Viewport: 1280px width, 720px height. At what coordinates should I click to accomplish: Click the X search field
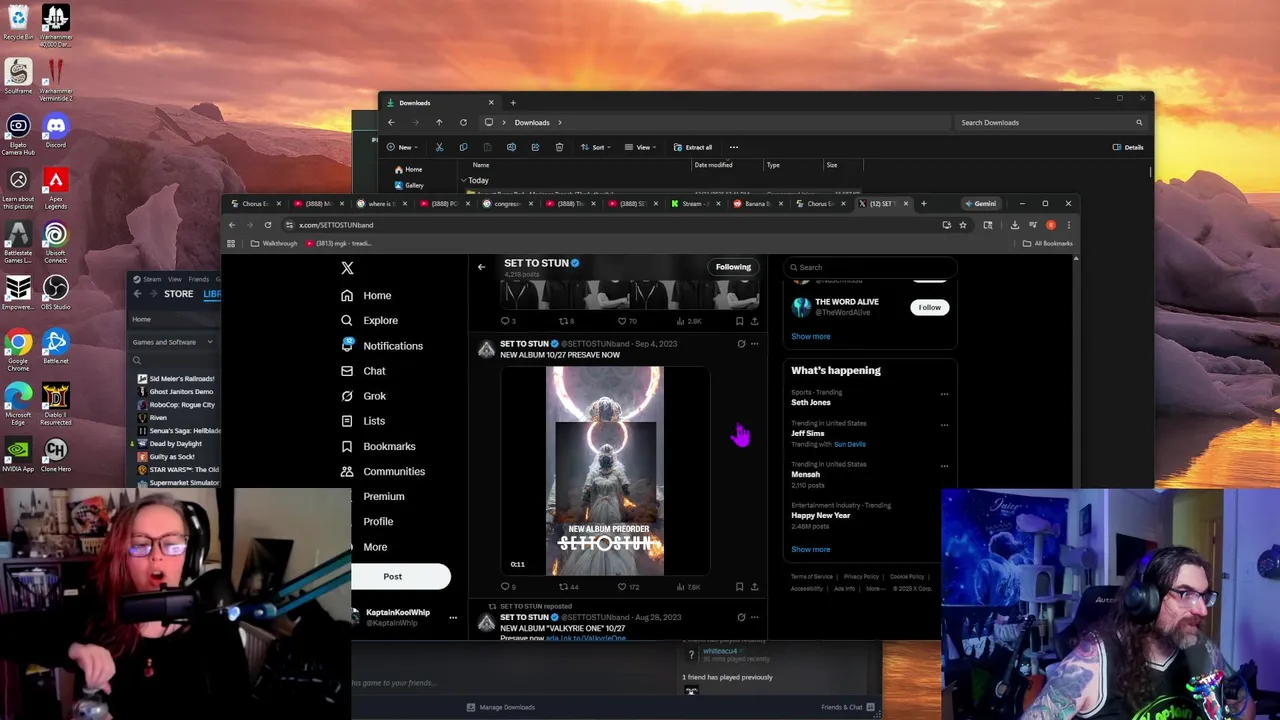coord(870,267)
